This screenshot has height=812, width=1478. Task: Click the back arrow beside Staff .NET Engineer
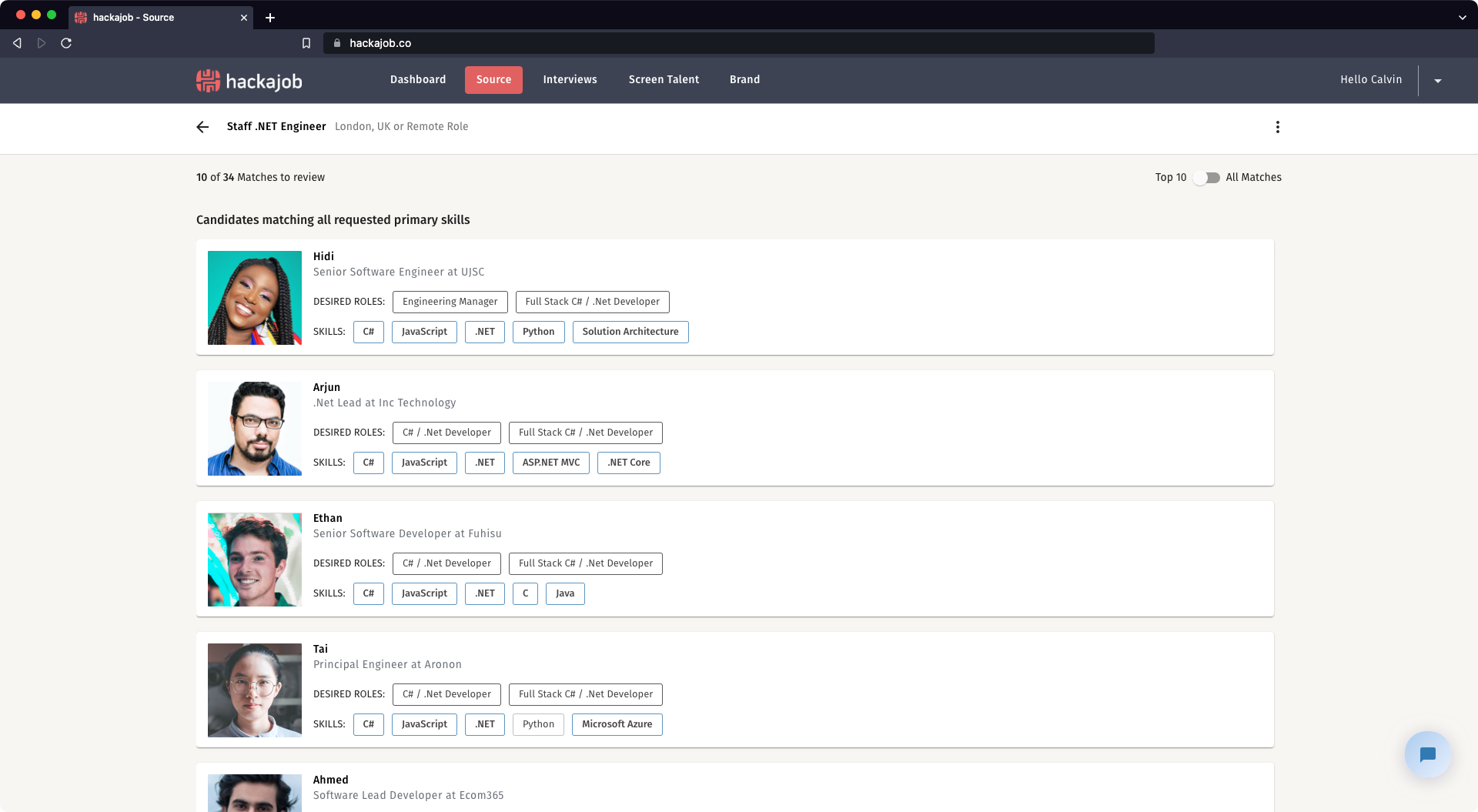(x=202, y=127)
